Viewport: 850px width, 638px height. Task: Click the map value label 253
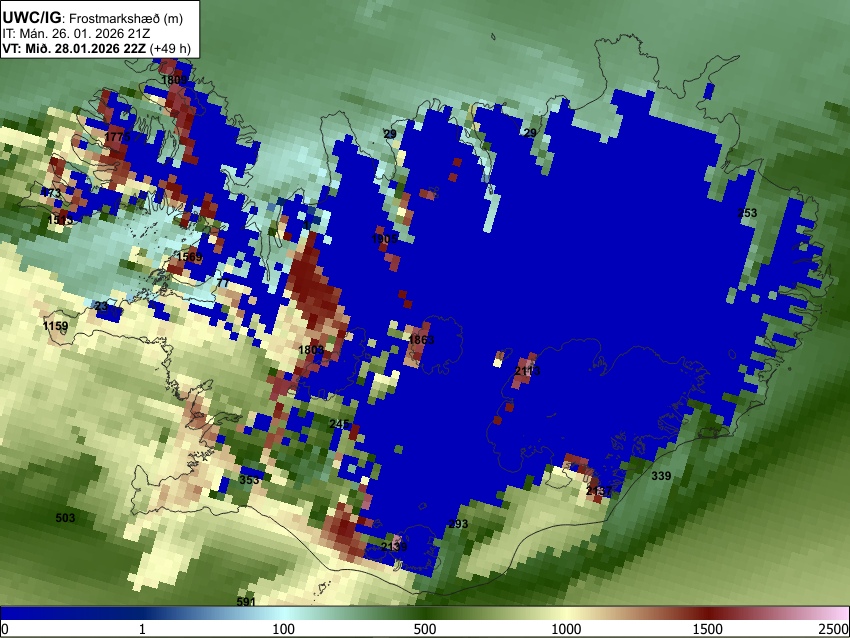click(747, 212)
